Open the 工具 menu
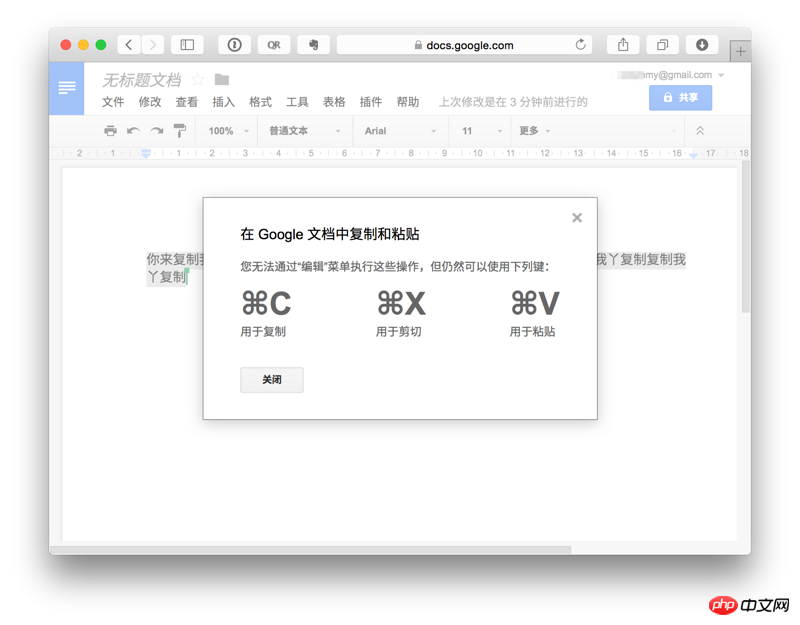 pos(297,102)
